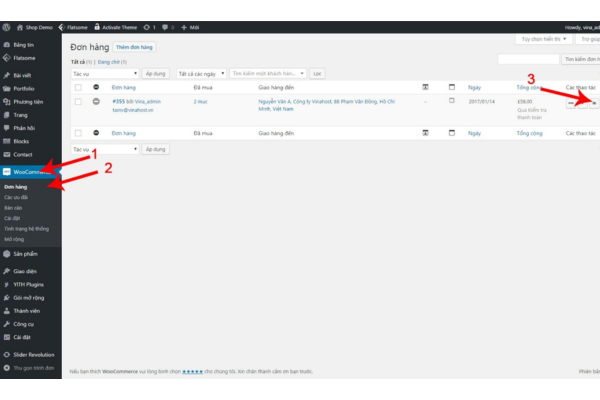Open the Vina_admin customer link
The height and width of the screenshot is (400, 600).
(148, 101)
